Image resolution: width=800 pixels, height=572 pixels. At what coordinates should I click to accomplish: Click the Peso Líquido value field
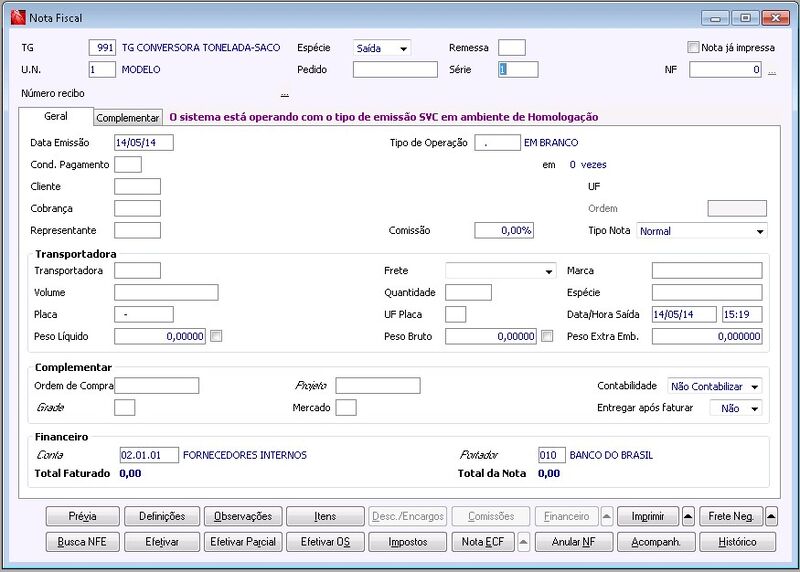point(160,336)
